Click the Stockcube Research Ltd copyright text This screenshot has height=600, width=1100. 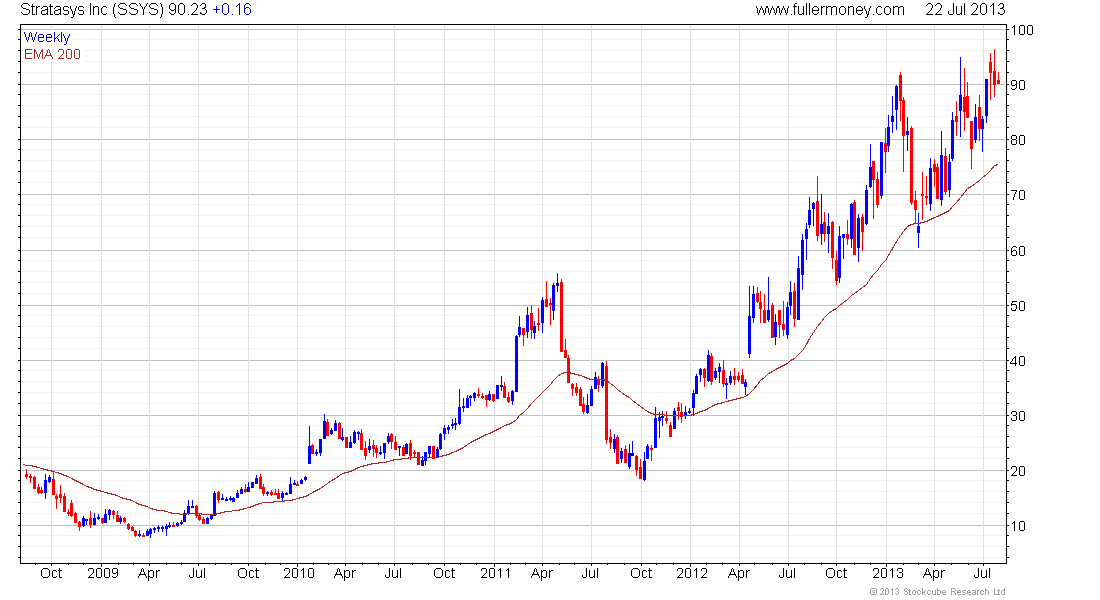tap(937, 592)
